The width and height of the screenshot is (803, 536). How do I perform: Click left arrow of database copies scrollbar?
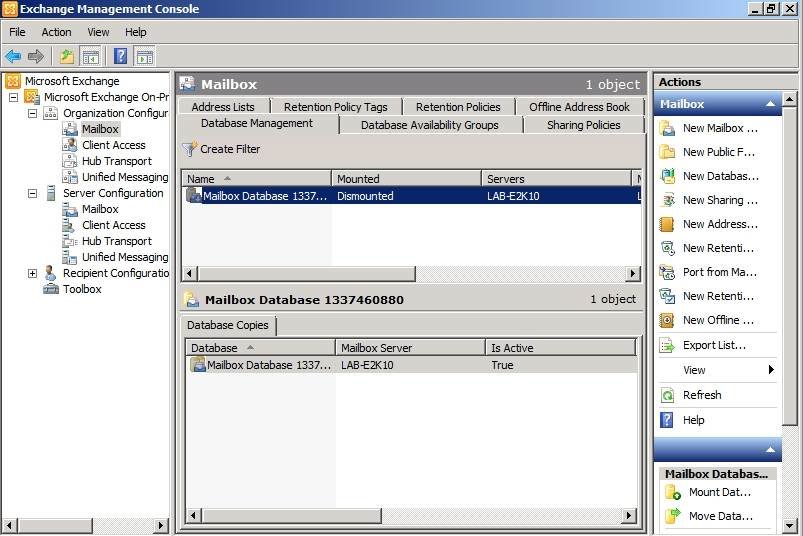(x=193, y=515)
